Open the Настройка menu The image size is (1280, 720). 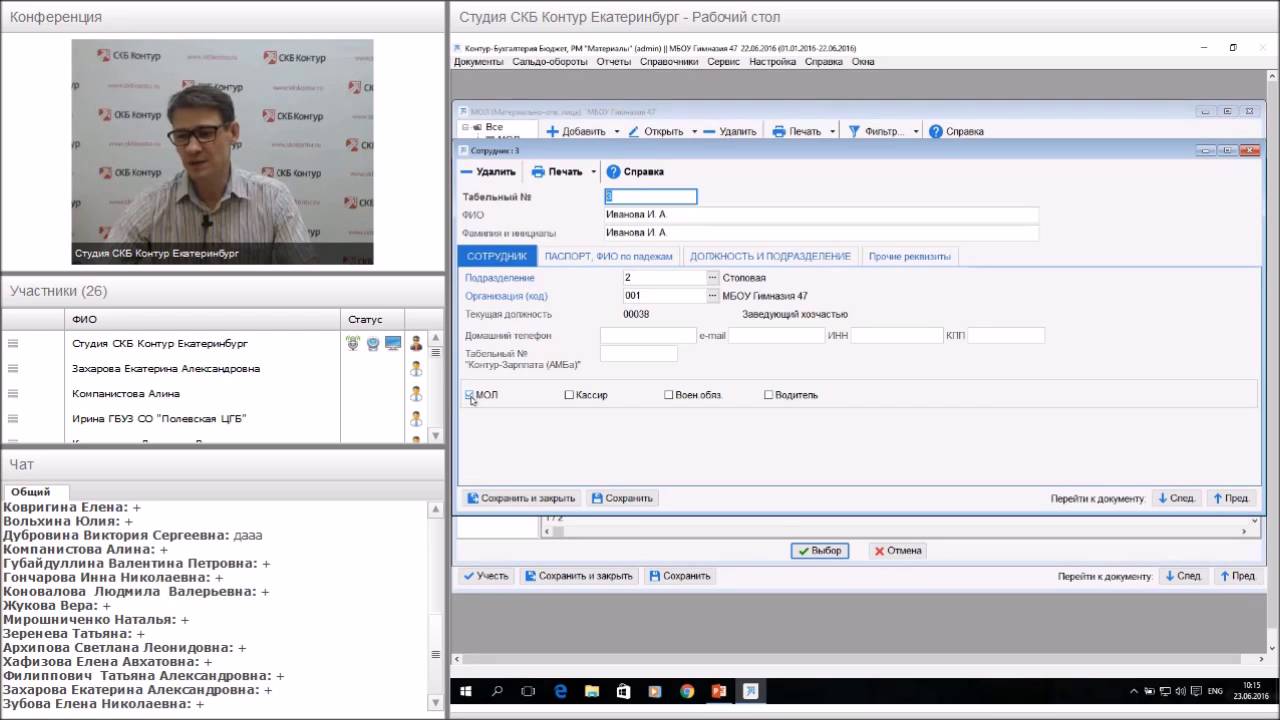coord(772,61)
